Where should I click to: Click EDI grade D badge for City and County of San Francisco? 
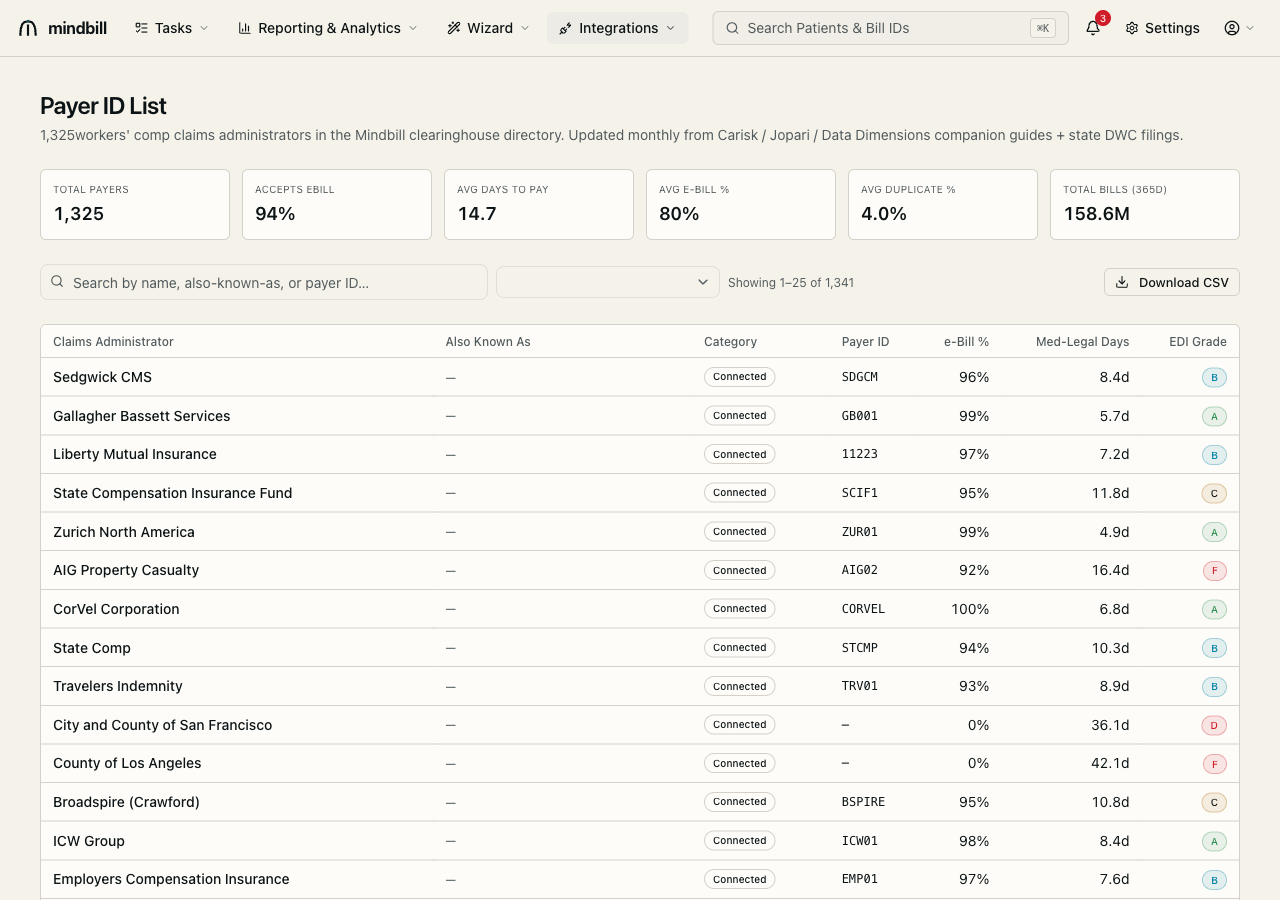[1214, 725]
